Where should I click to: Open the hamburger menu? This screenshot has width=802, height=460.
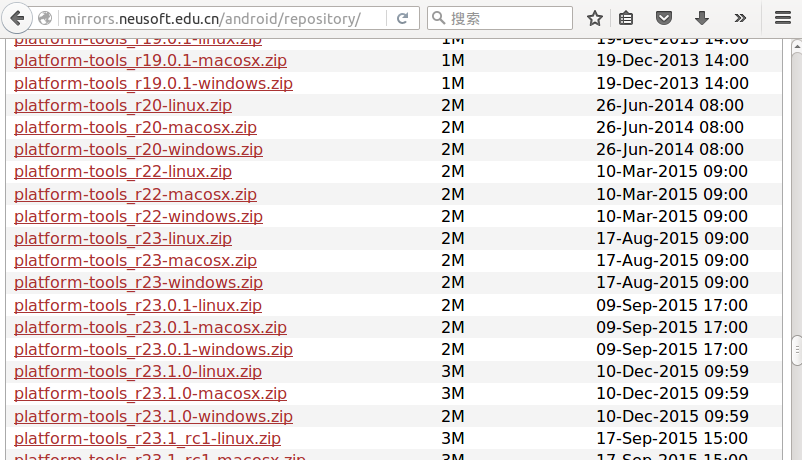pos(783,18)
